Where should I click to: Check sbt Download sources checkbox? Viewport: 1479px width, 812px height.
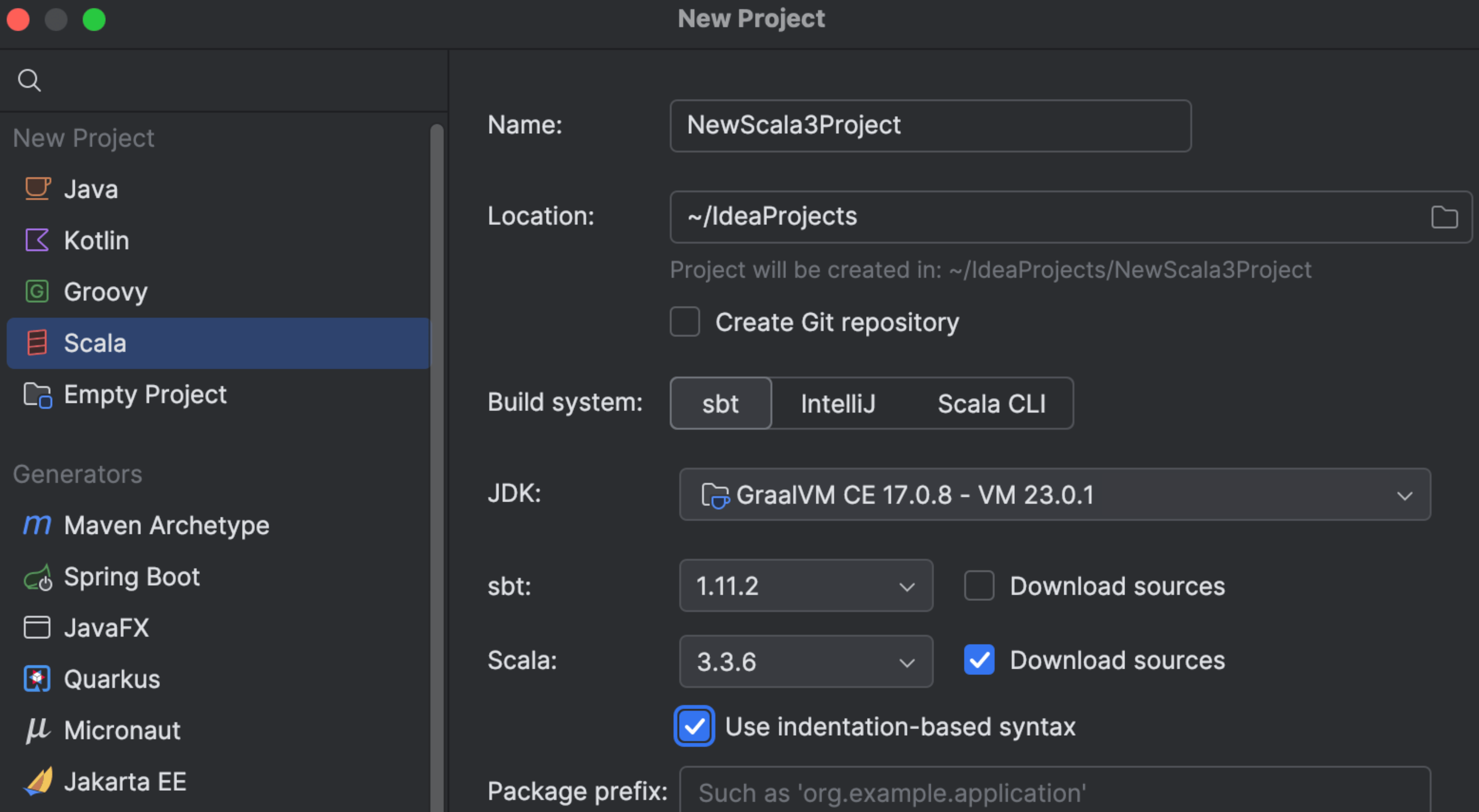point(979,585)
